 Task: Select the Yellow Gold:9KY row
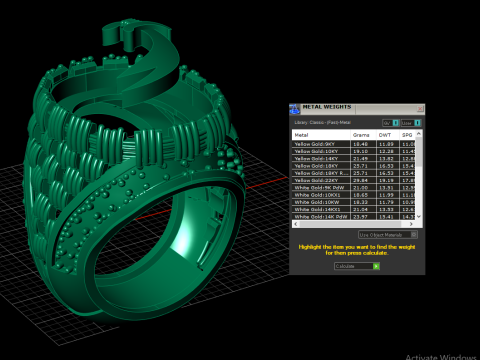click(x=354, y=144)
